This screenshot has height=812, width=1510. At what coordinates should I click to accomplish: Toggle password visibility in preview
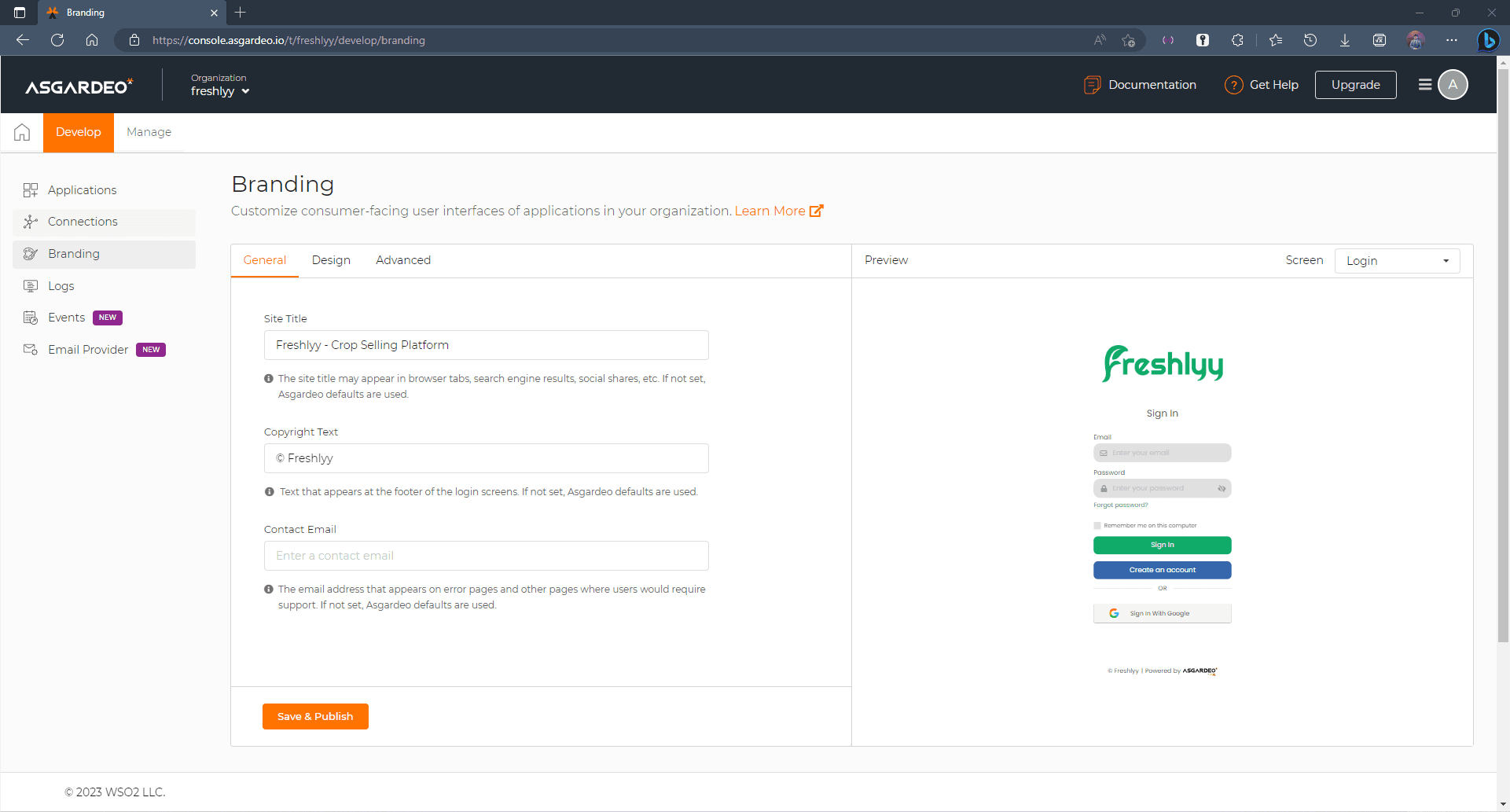click(x=1222, y=489)
